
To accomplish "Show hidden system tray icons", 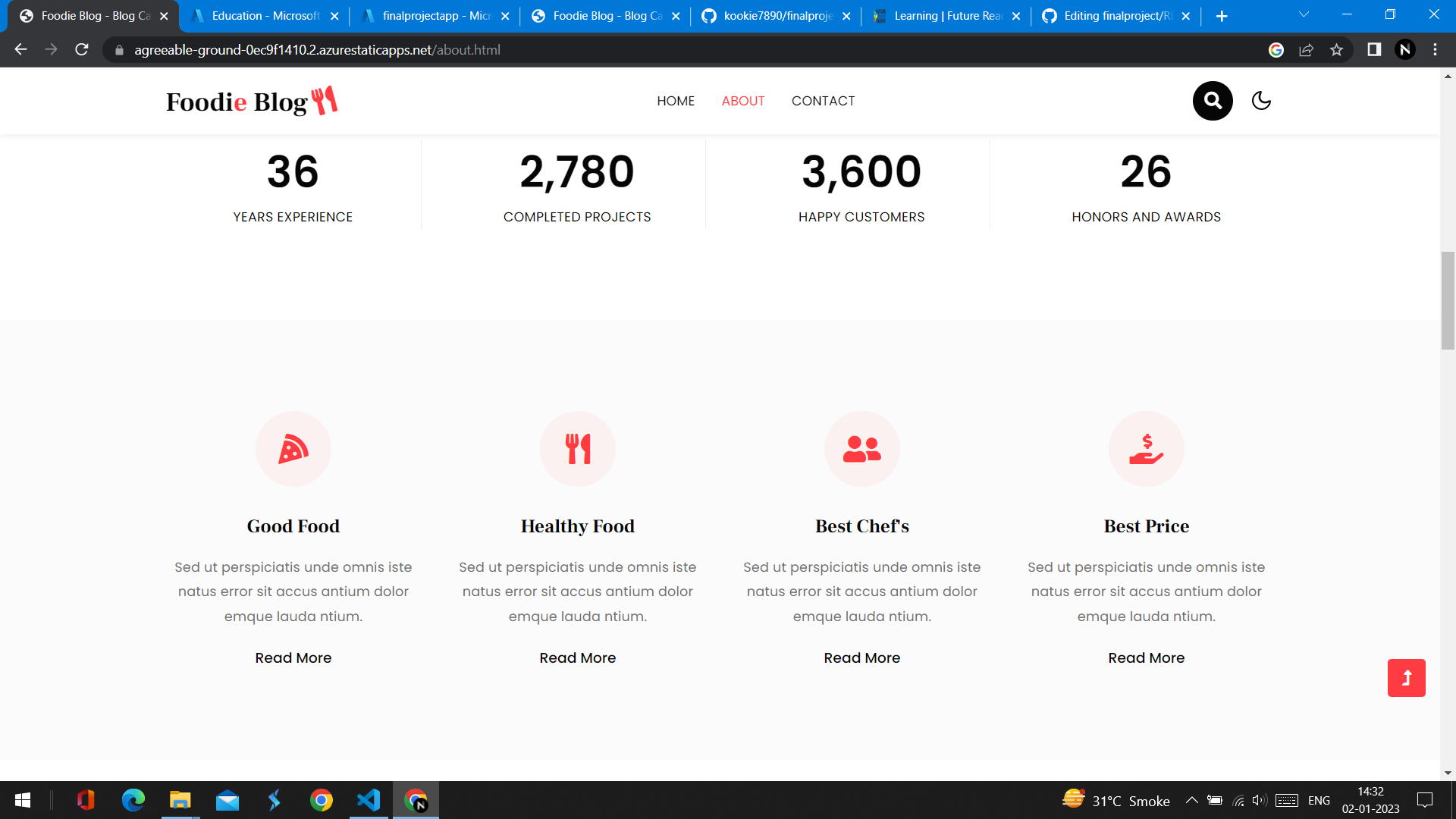I will 1191,800.
